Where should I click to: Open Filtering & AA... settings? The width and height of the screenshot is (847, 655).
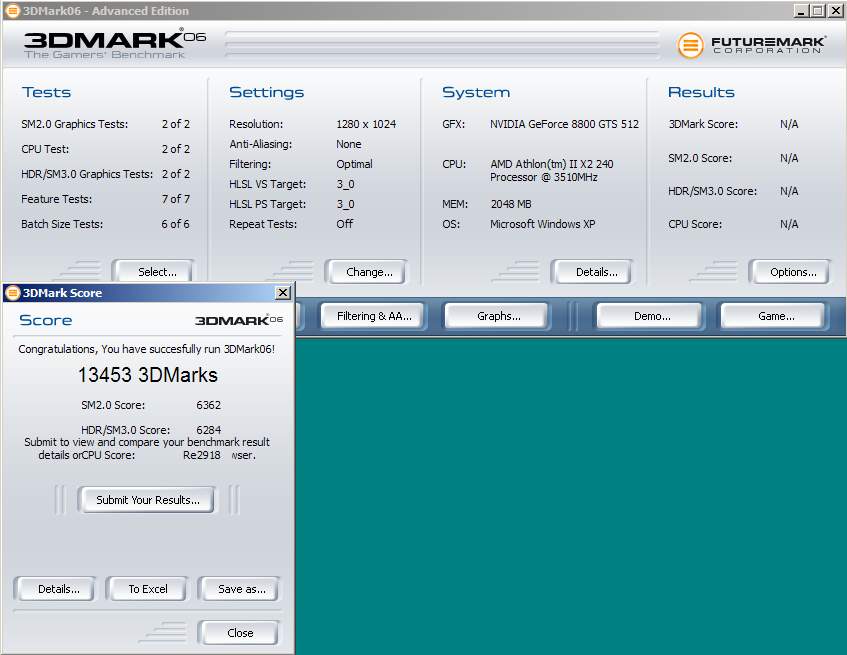point(374,316)
